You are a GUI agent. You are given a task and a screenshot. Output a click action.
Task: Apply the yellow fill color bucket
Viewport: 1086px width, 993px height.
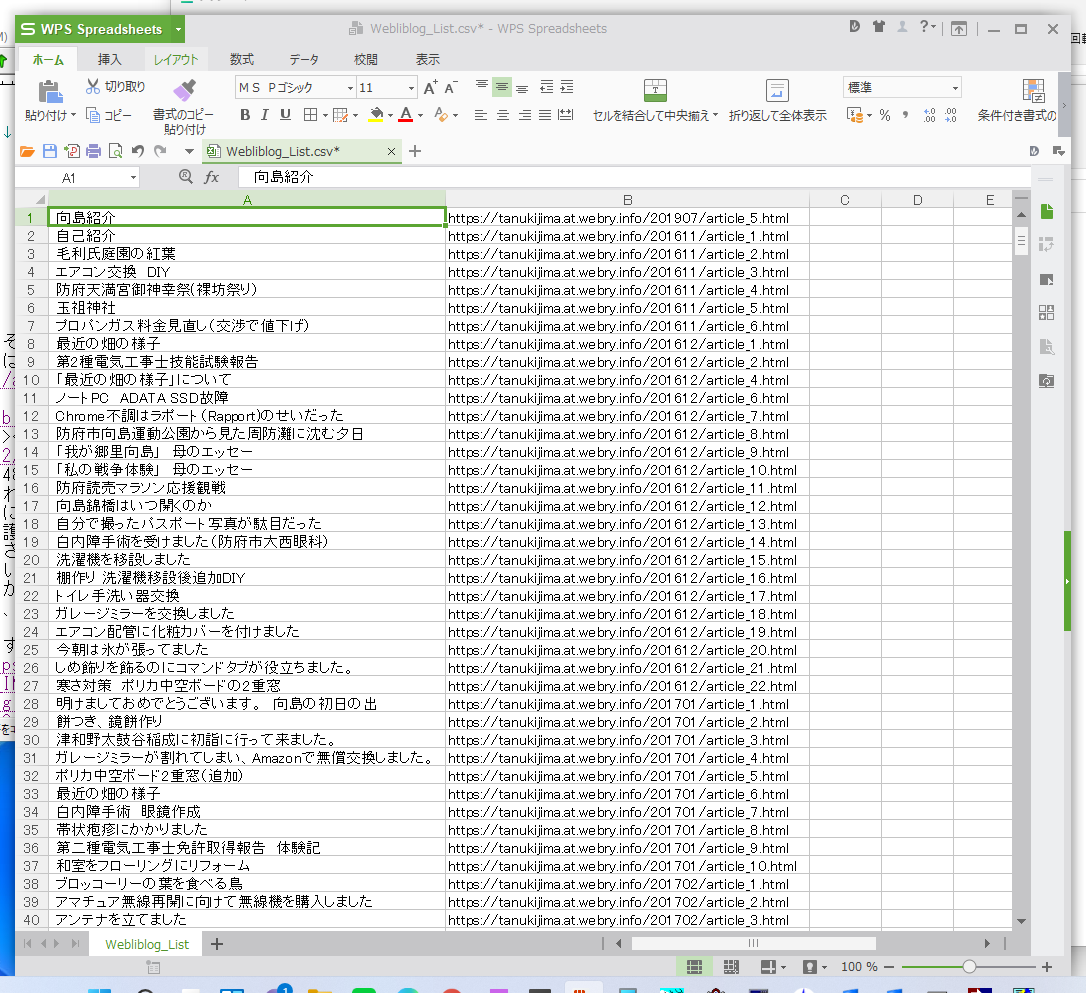376,115
